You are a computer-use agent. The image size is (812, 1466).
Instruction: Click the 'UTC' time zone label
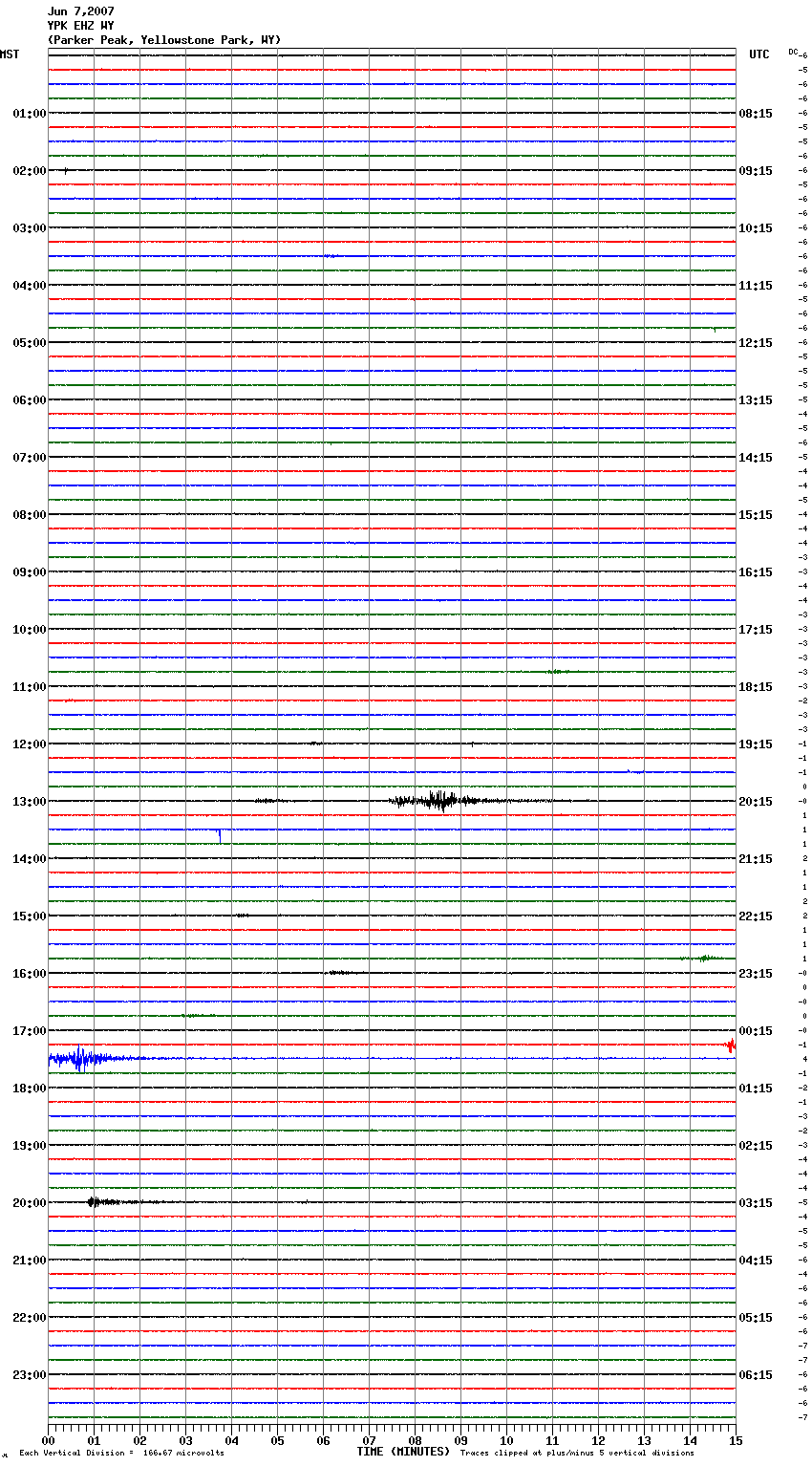[x=759, y=54]
